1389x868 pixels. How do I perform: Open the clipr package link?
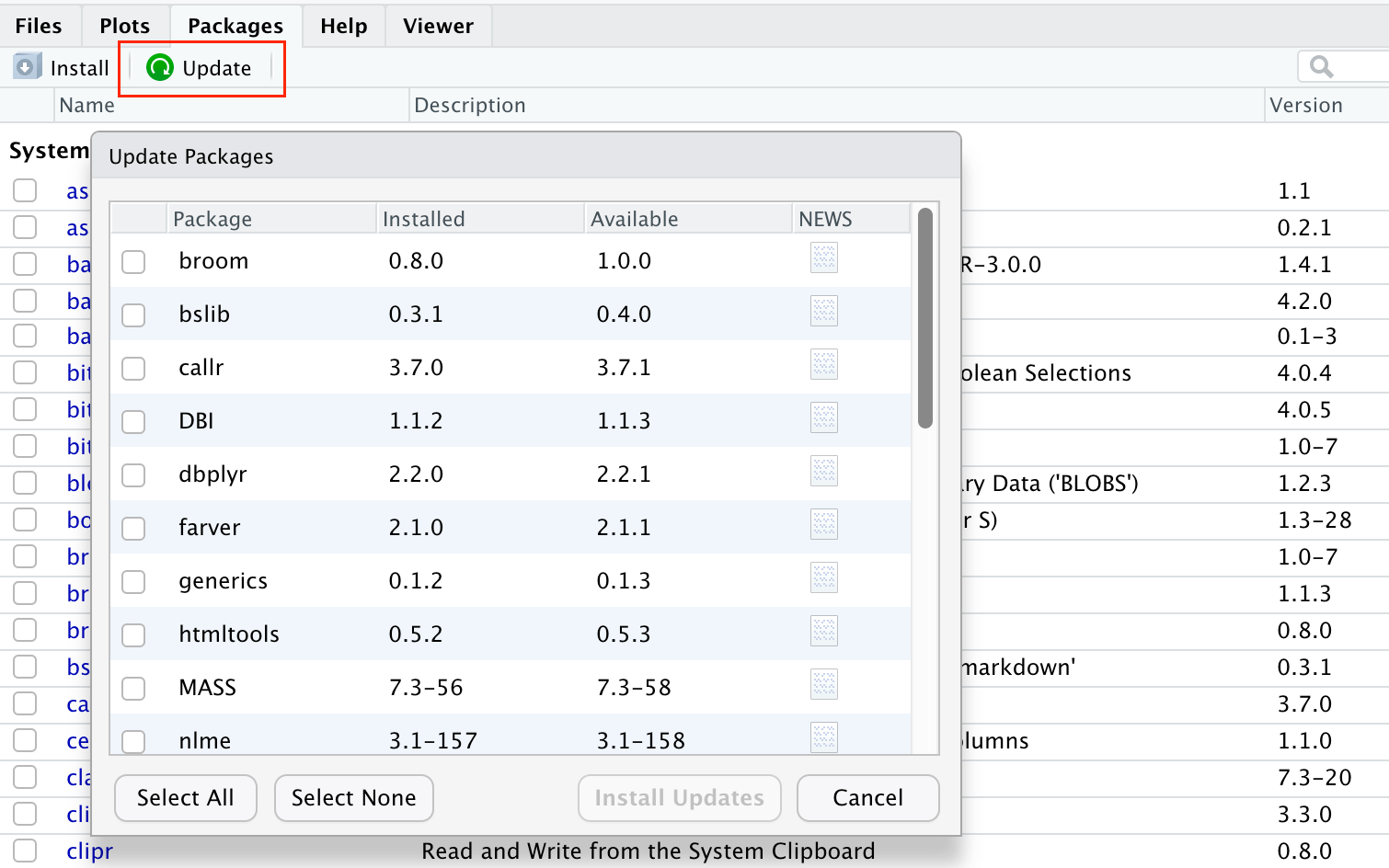pyautogui.click(x=89, y=851)
